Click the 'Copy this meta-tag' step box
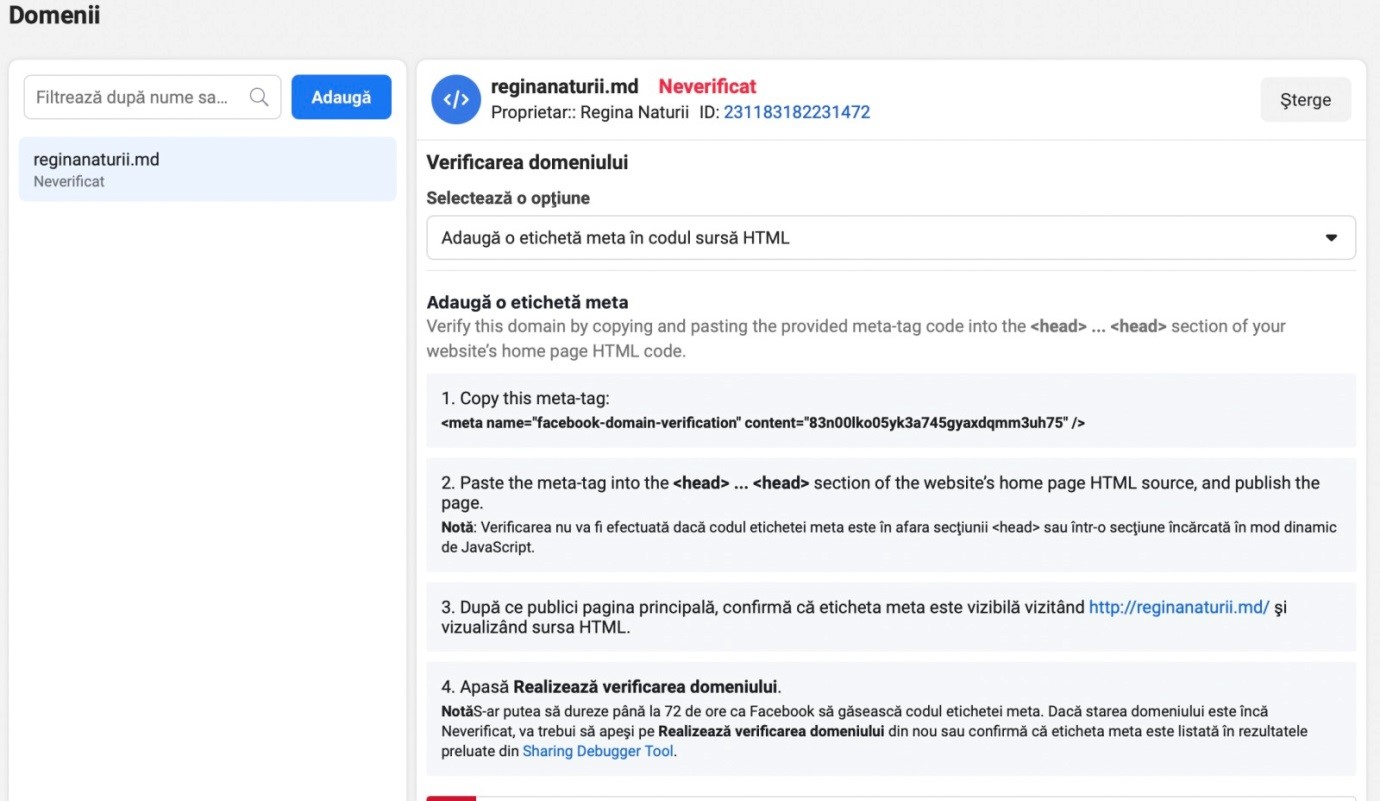This screenshot has width=1380, height=801. [891, 411]
